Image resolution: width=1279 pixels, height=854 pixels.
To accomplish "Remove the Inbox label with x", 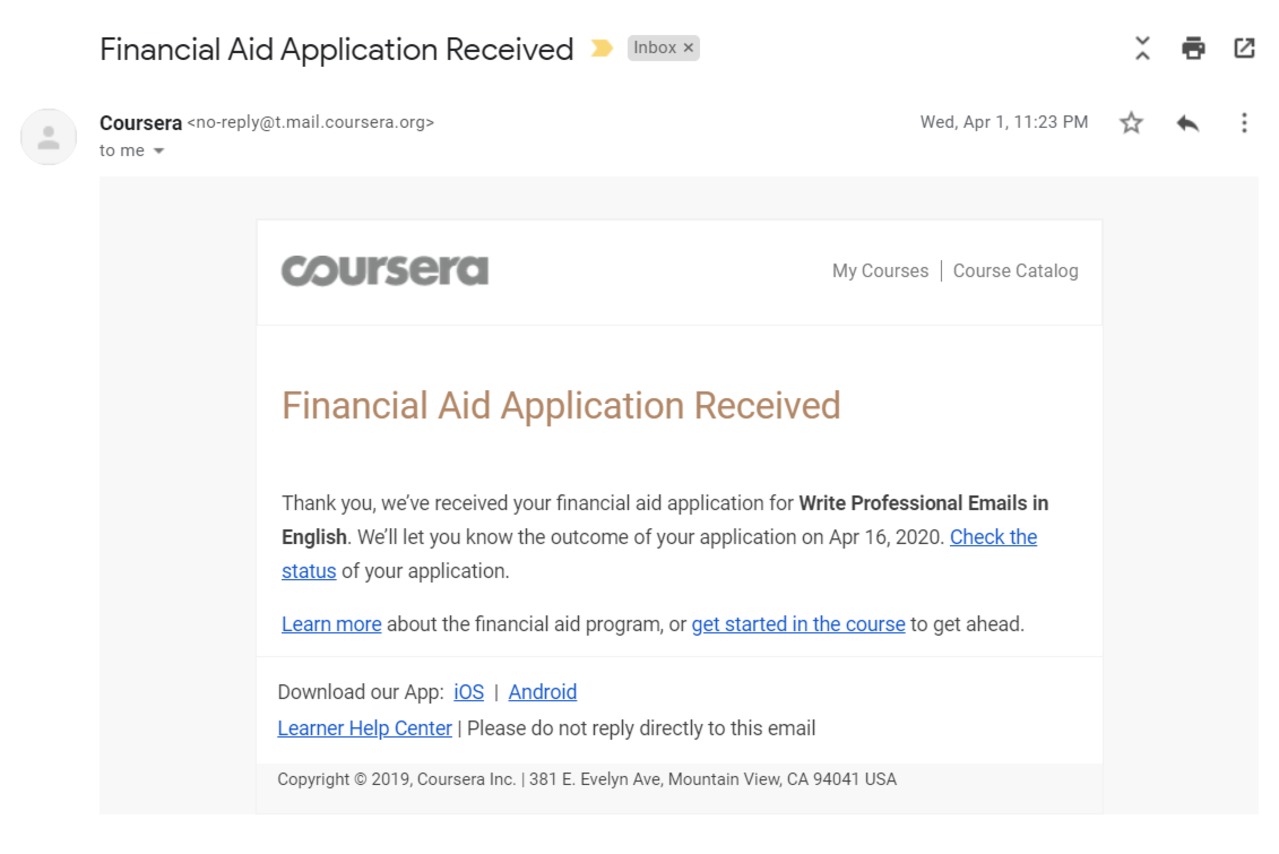I will [688, 48].
